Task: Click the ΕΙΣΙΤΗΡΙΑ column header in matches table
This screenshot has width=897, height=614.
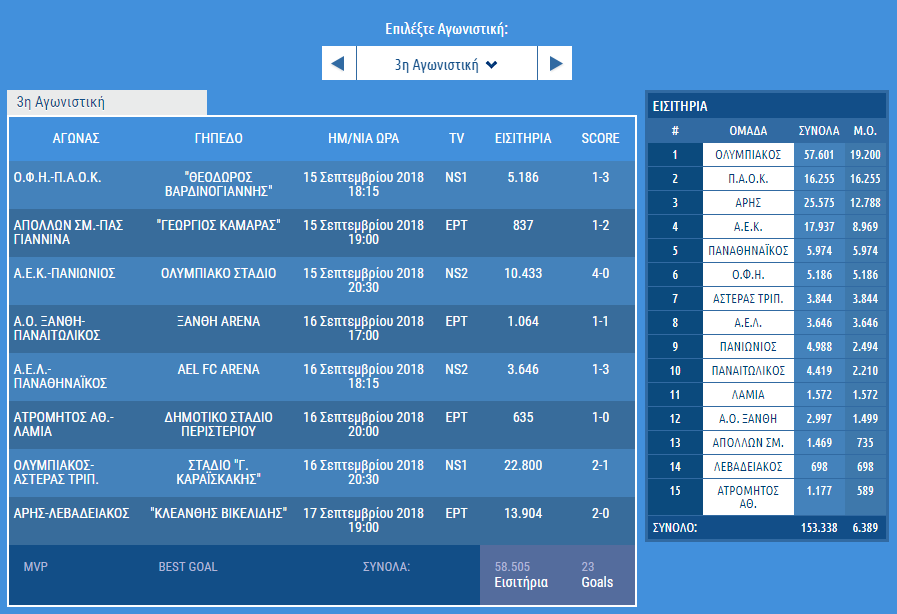Action: click(x=522, y=138)
